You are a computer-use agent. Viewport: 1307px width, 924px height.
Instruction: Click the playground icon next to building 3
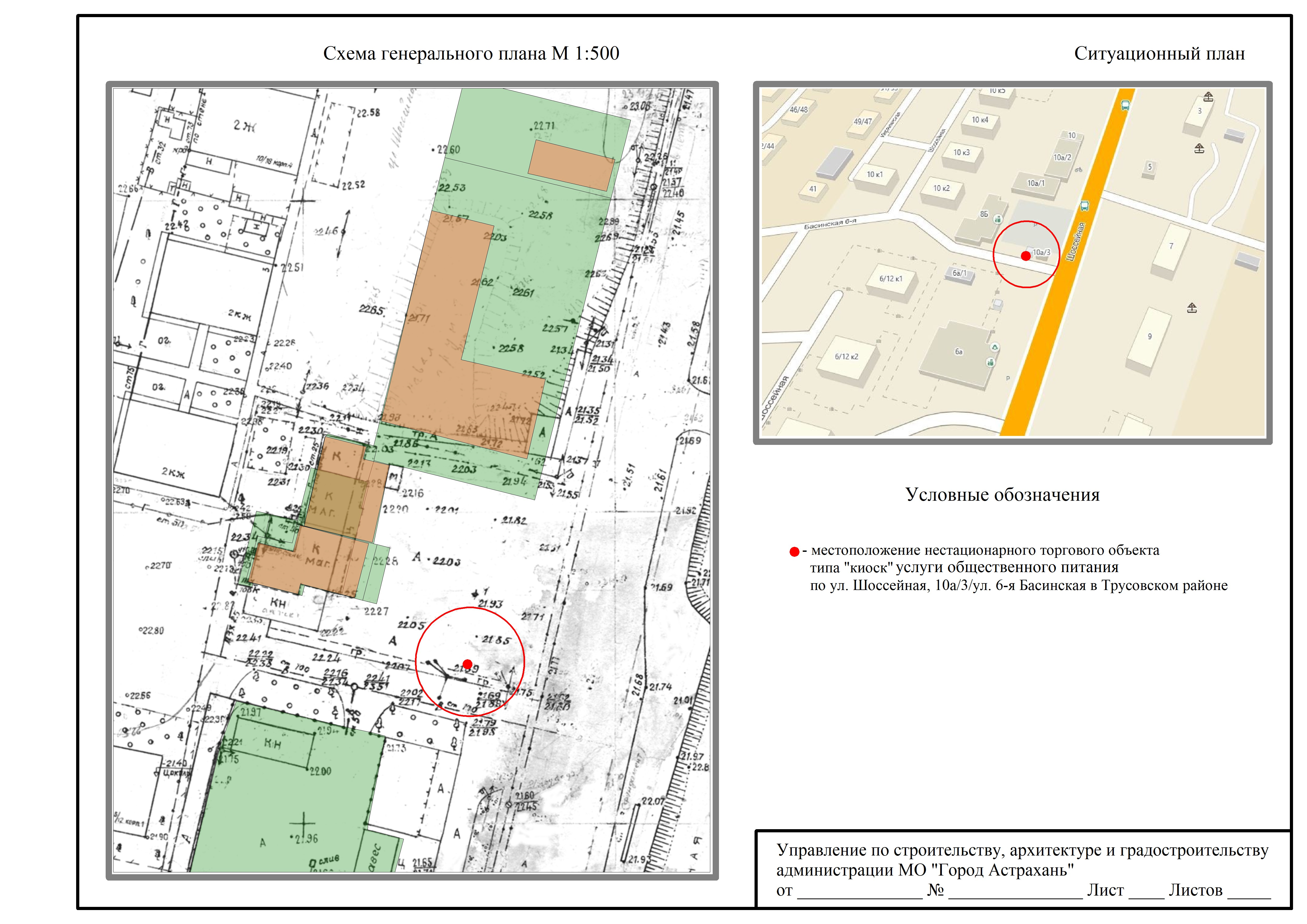click(x=1208, y=97)
